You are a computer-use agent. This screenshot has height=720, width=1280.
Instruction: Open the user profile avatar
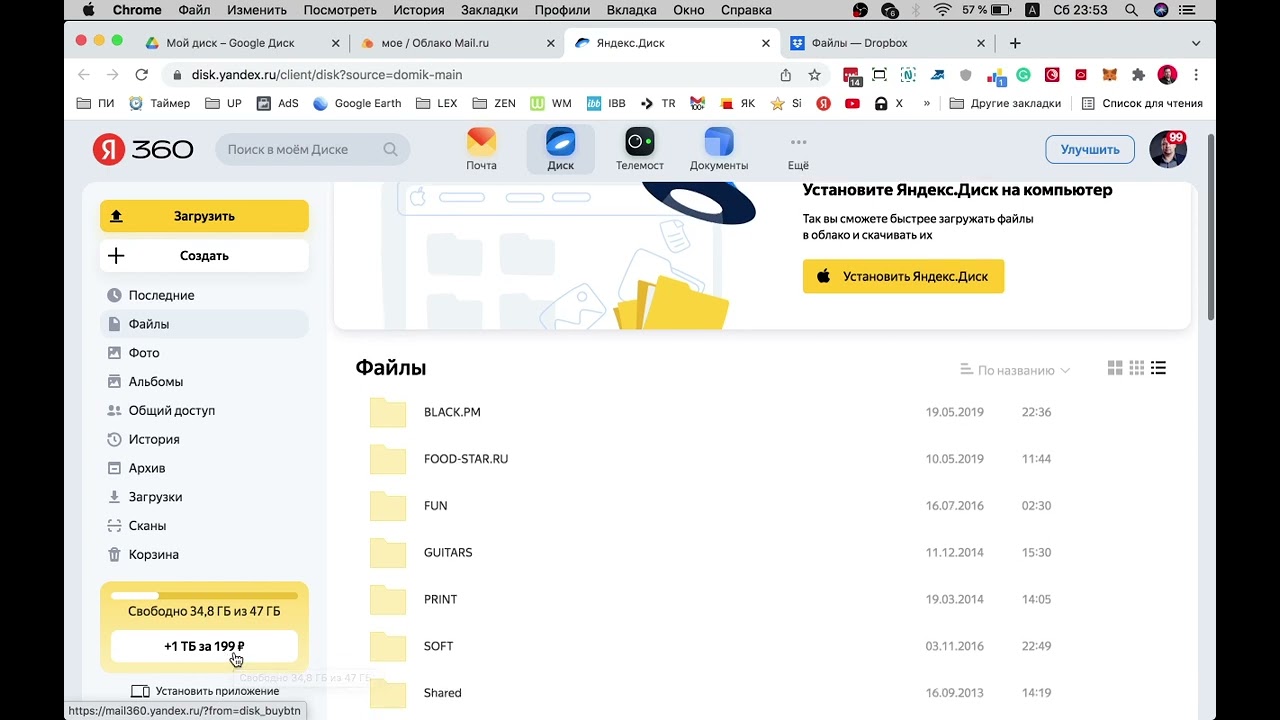(1167, 149)
